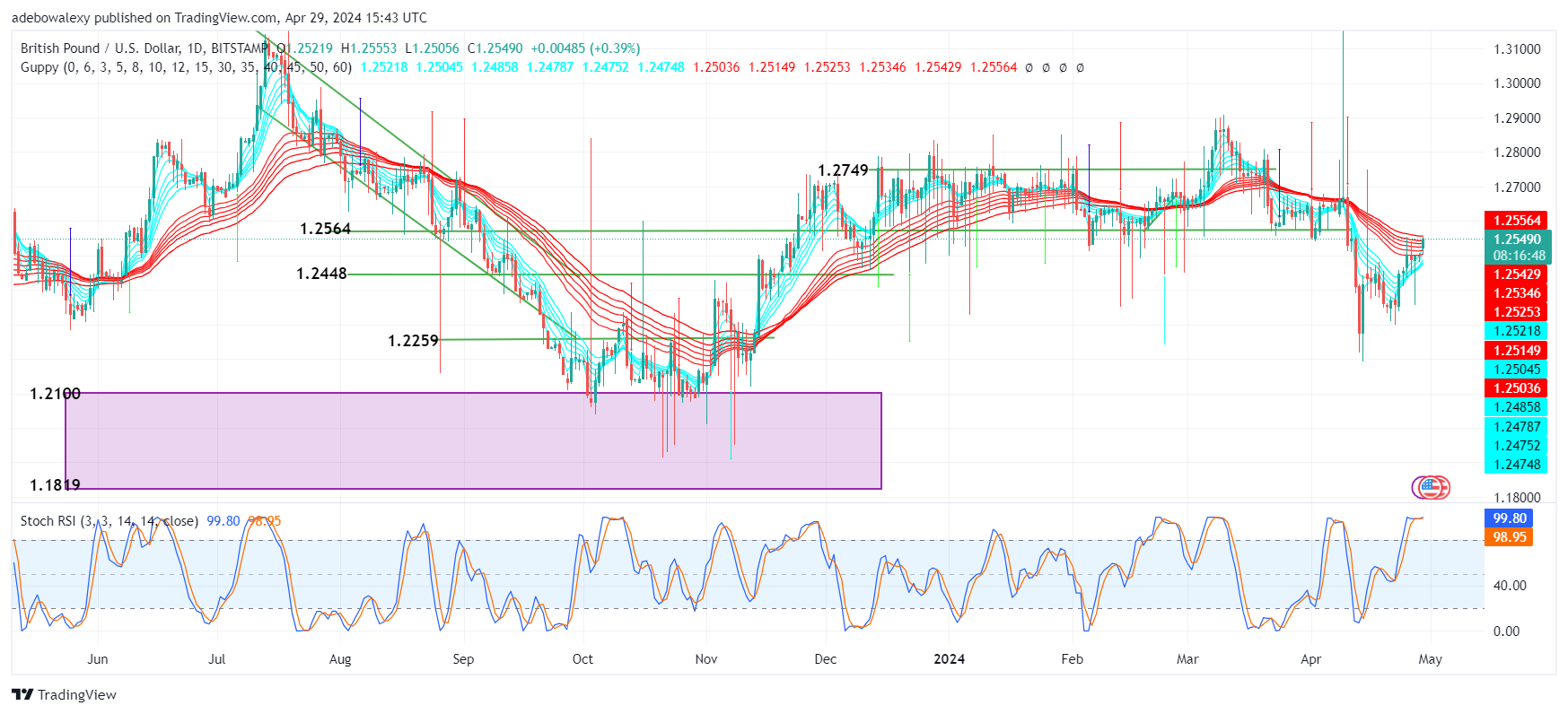The height and width of the screenshot is (714, 1568).
Task: Click the cyan 1.24748 price axis tag
Action: click(1517, 465)
